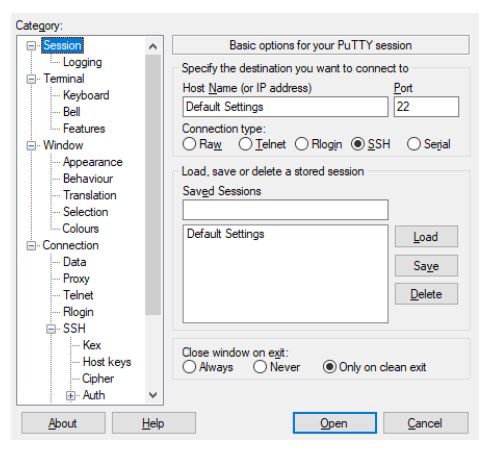Load the selected saved session
489x453 pixels.
pyautogui.click(x=426, y=237)
